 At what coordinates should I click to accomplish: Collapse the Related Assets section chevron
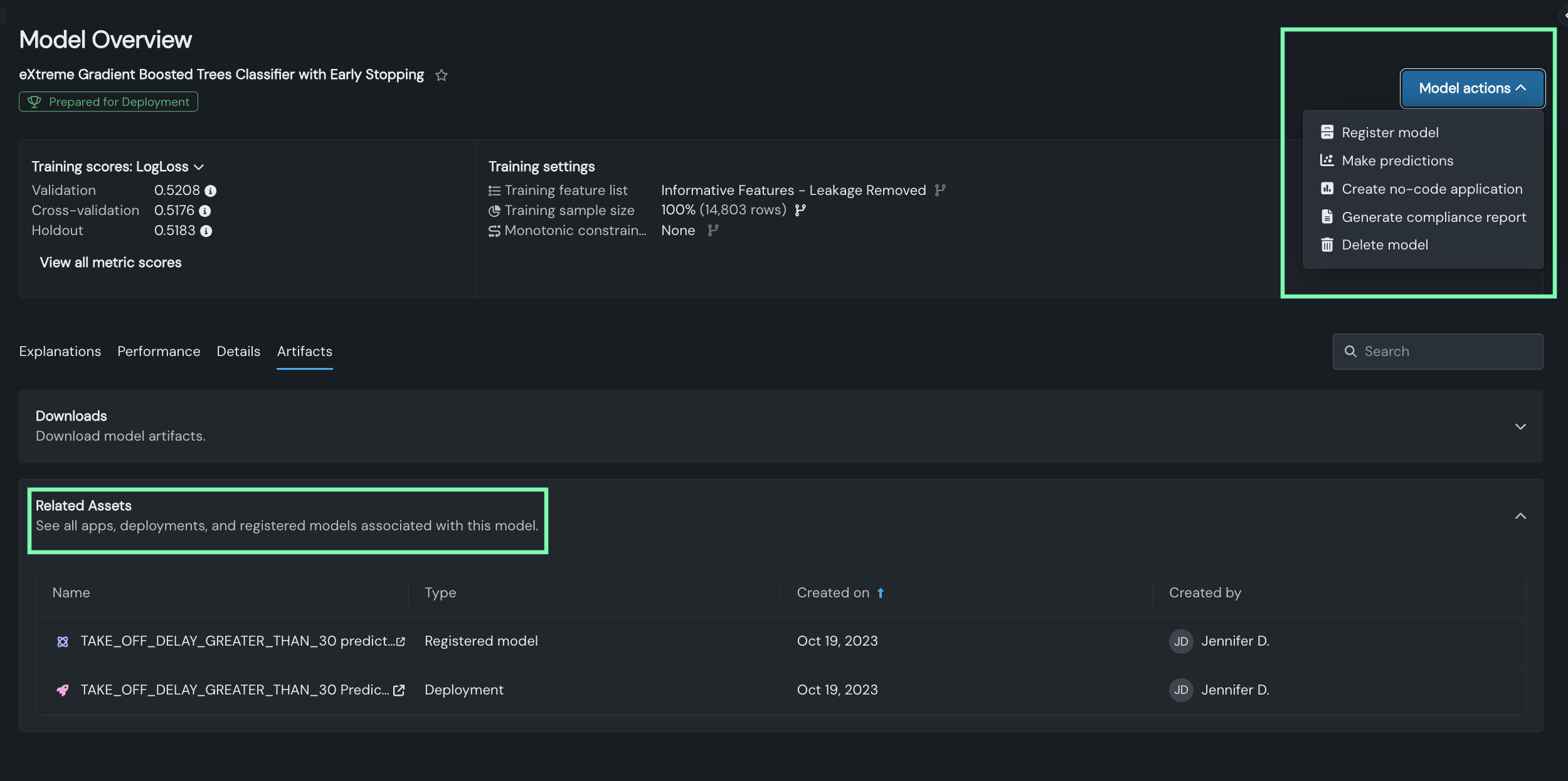click(1520, 516)
